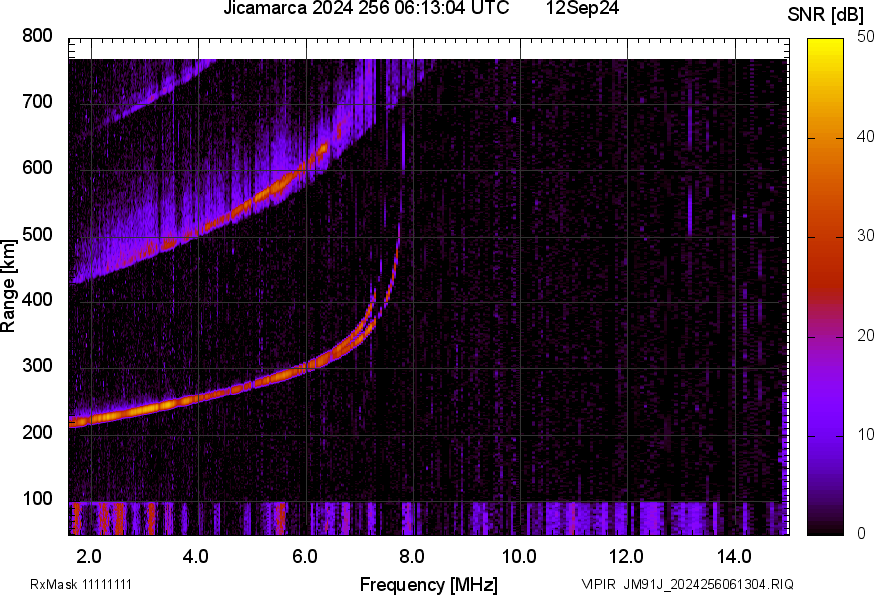
Task: Click the 2.0 tick on the frequency axis
Action: (x=90, y=555)
